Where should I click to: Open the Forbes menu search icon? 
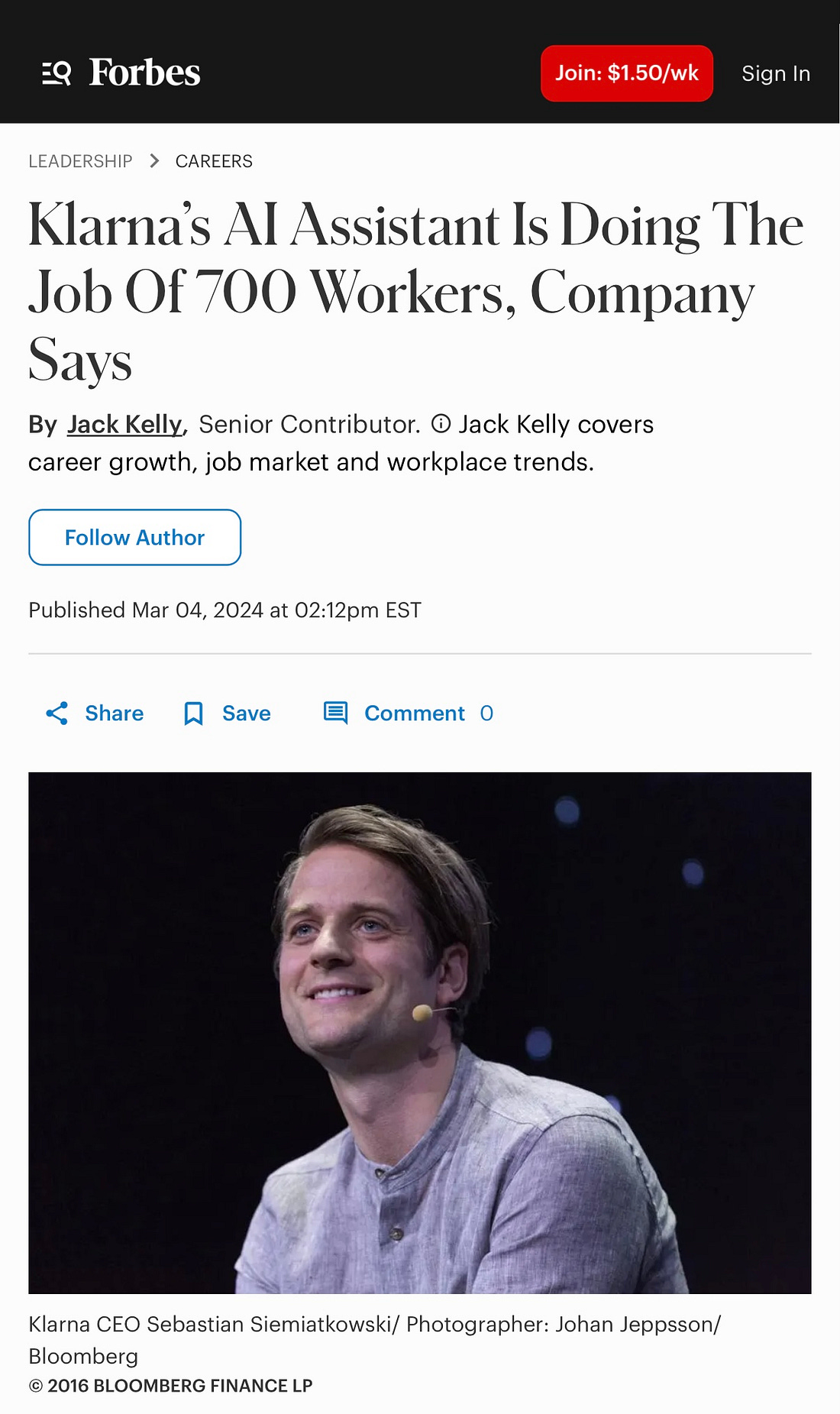pos(57,73)
